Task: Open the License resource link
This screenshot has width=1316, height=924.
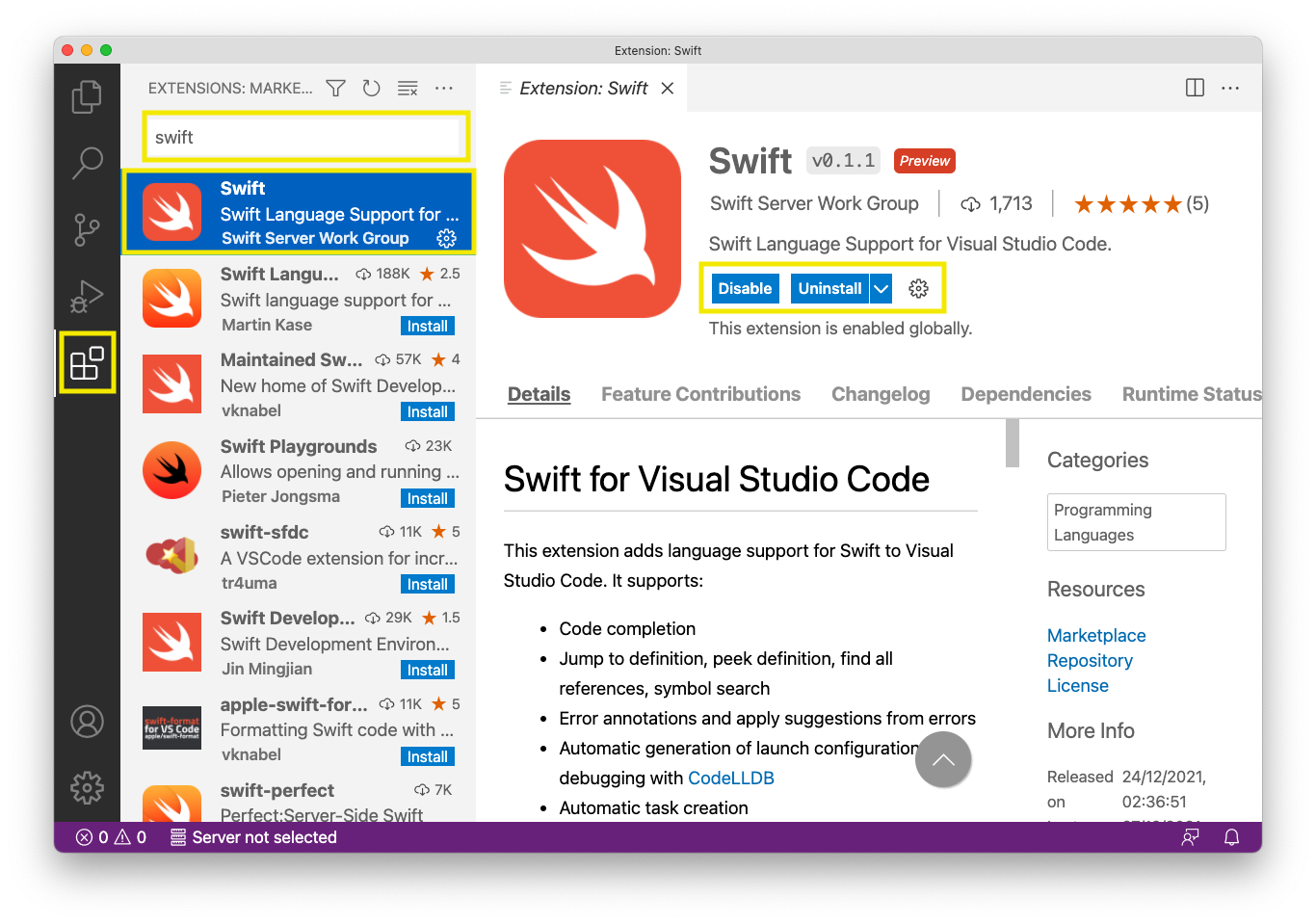Action: [1078, 686]
